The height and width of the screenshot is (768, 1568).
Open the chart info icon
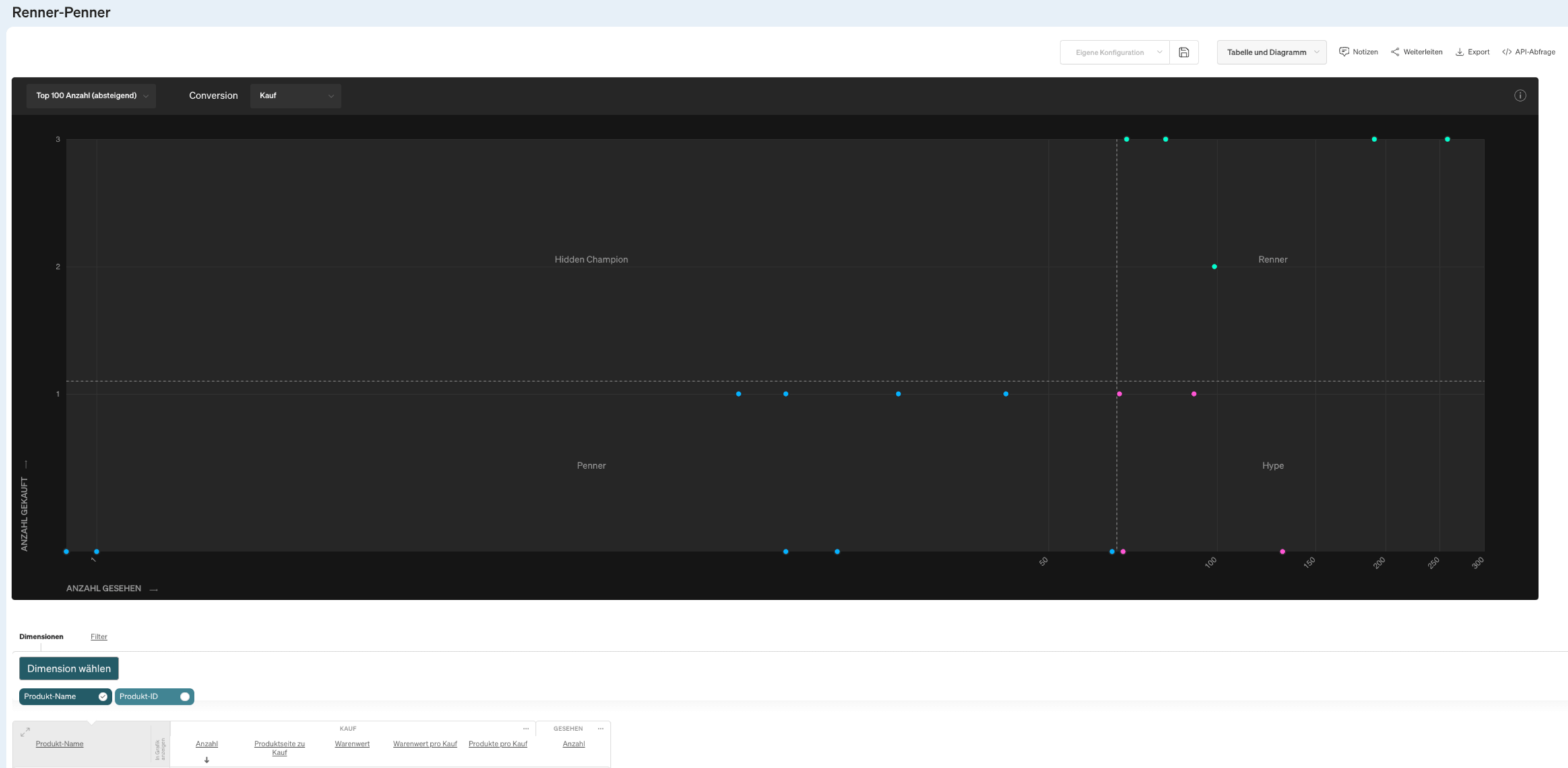coord(1519,96)
